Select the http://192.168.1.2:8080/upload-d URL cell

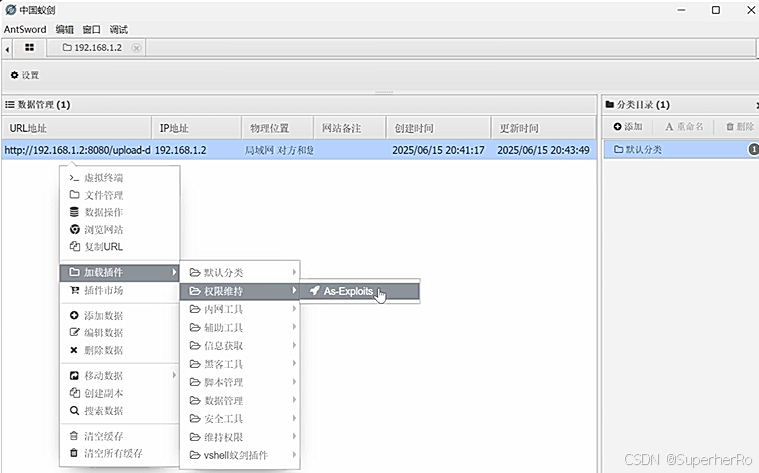pyautogui.click(x=77, y=150)
